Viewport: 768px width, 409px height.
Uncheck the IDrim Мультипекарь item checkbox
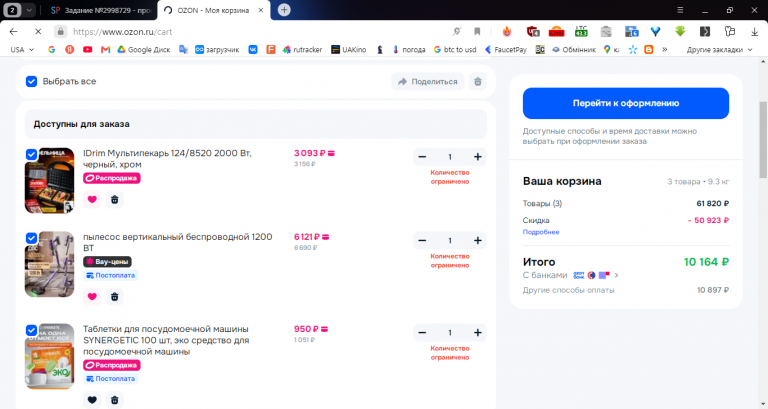coord(31,154)
